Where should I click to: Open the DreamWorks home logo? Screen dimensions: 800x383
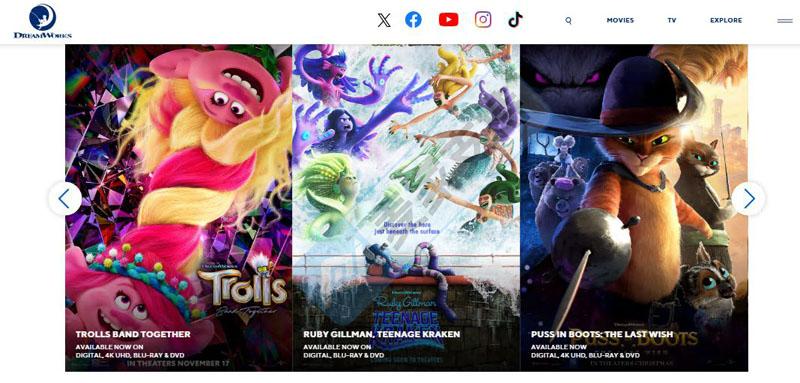click(43, 21)
